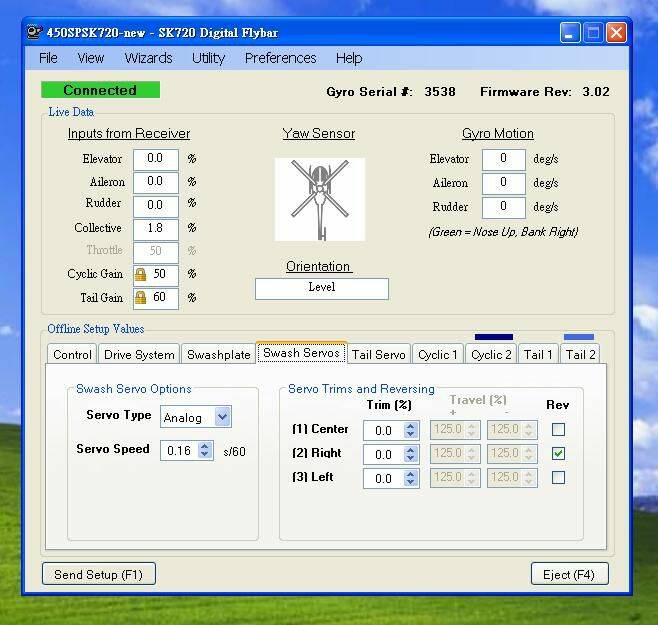The height and width of the screenshot is (625, 658).
Task: Click the Cyclic Gain padlock icon
Action: tap(141, 275)
